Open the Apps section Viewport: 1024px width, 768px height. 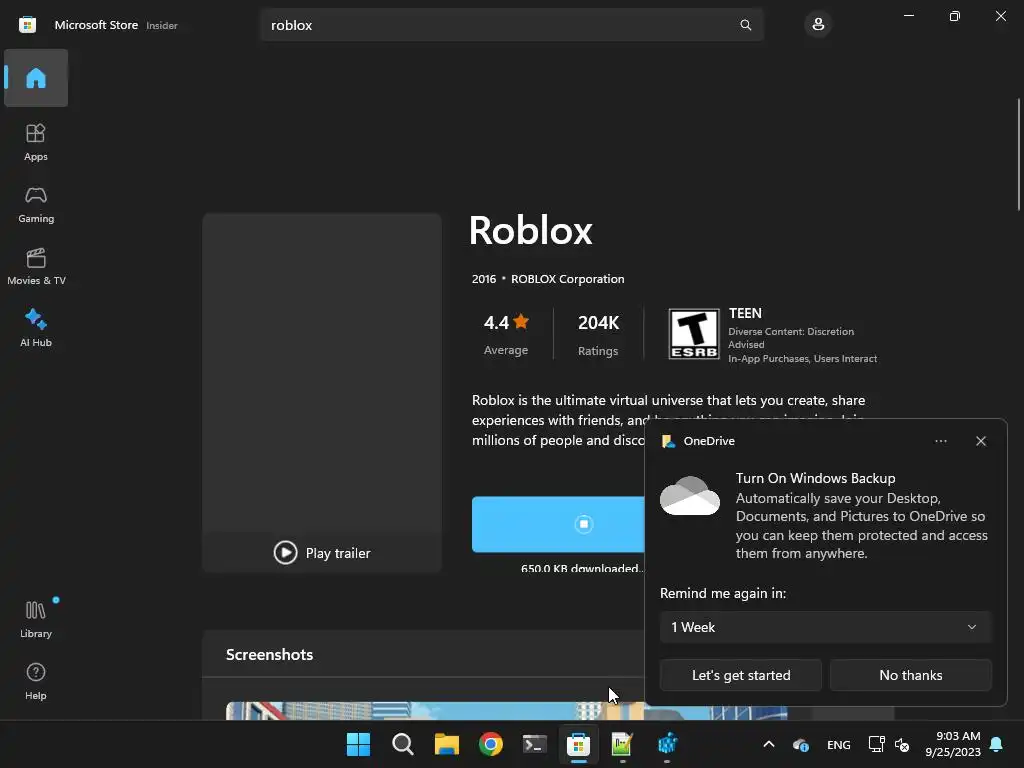[x=36, y=142]
